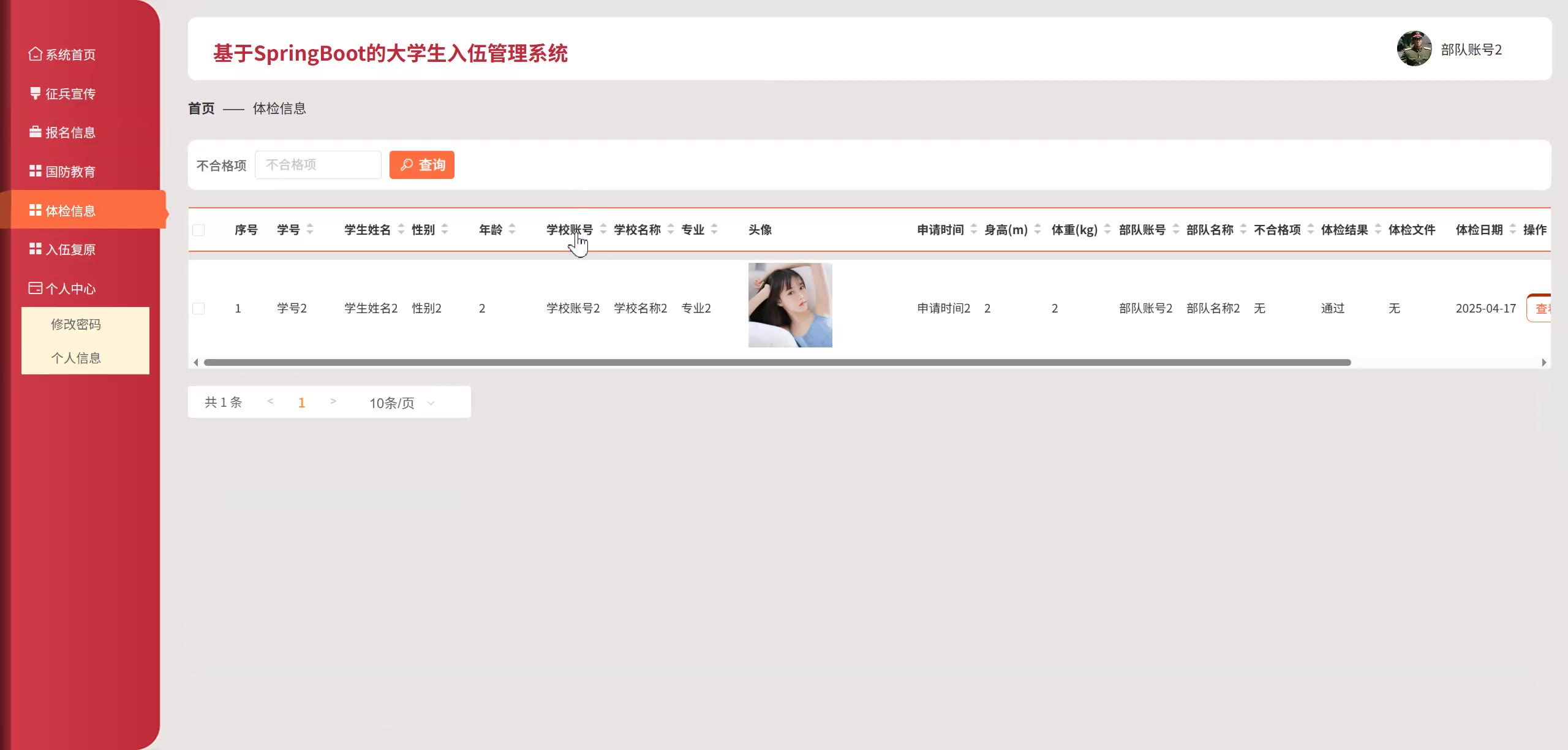1568x750 pixels.
Task: Open the 10条/页 page size dropdown
Action: (x=401, y=403)
